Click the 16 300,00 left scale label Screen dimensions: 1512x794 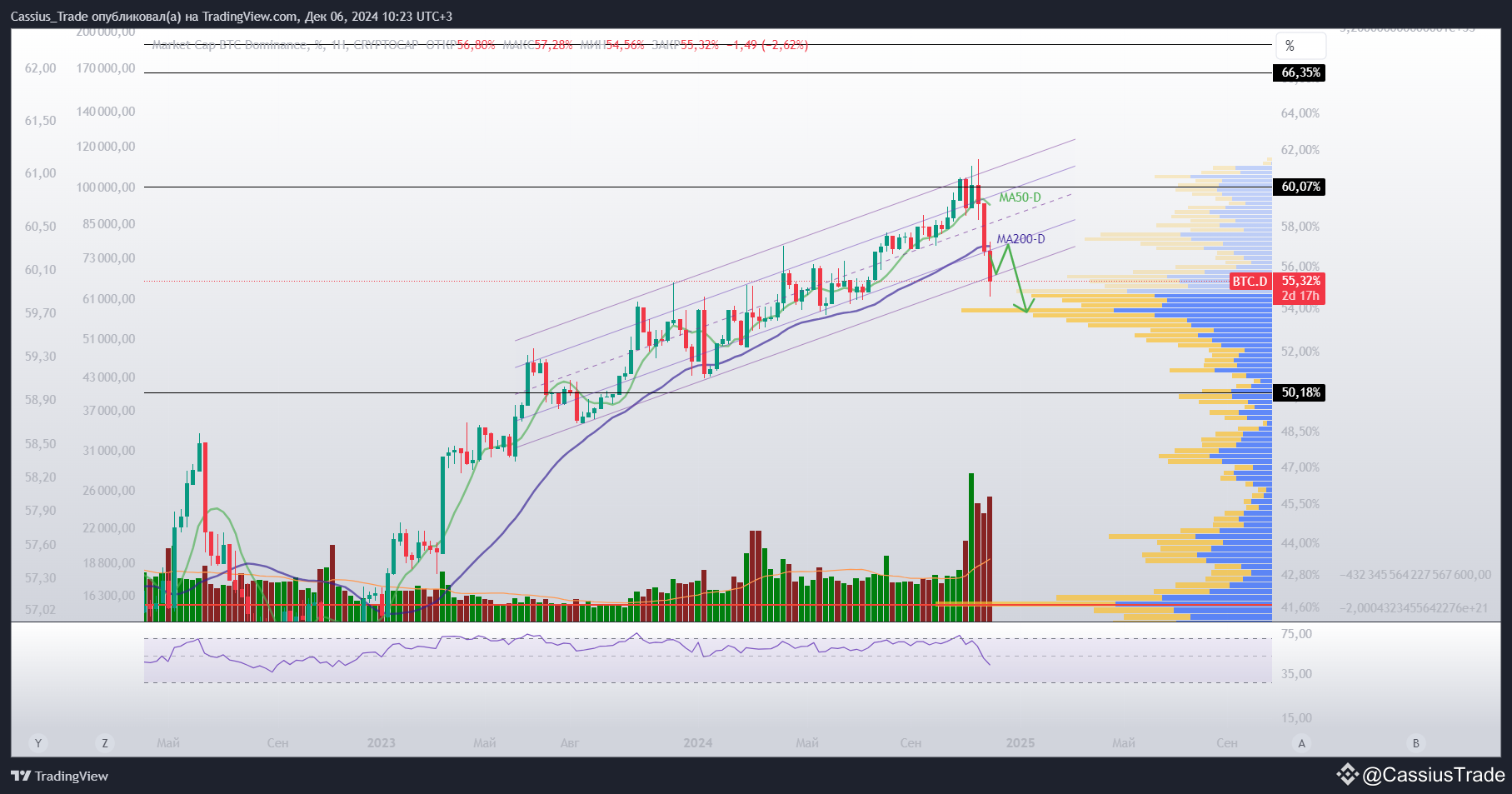pyautogui.click(x=109, y=596)
